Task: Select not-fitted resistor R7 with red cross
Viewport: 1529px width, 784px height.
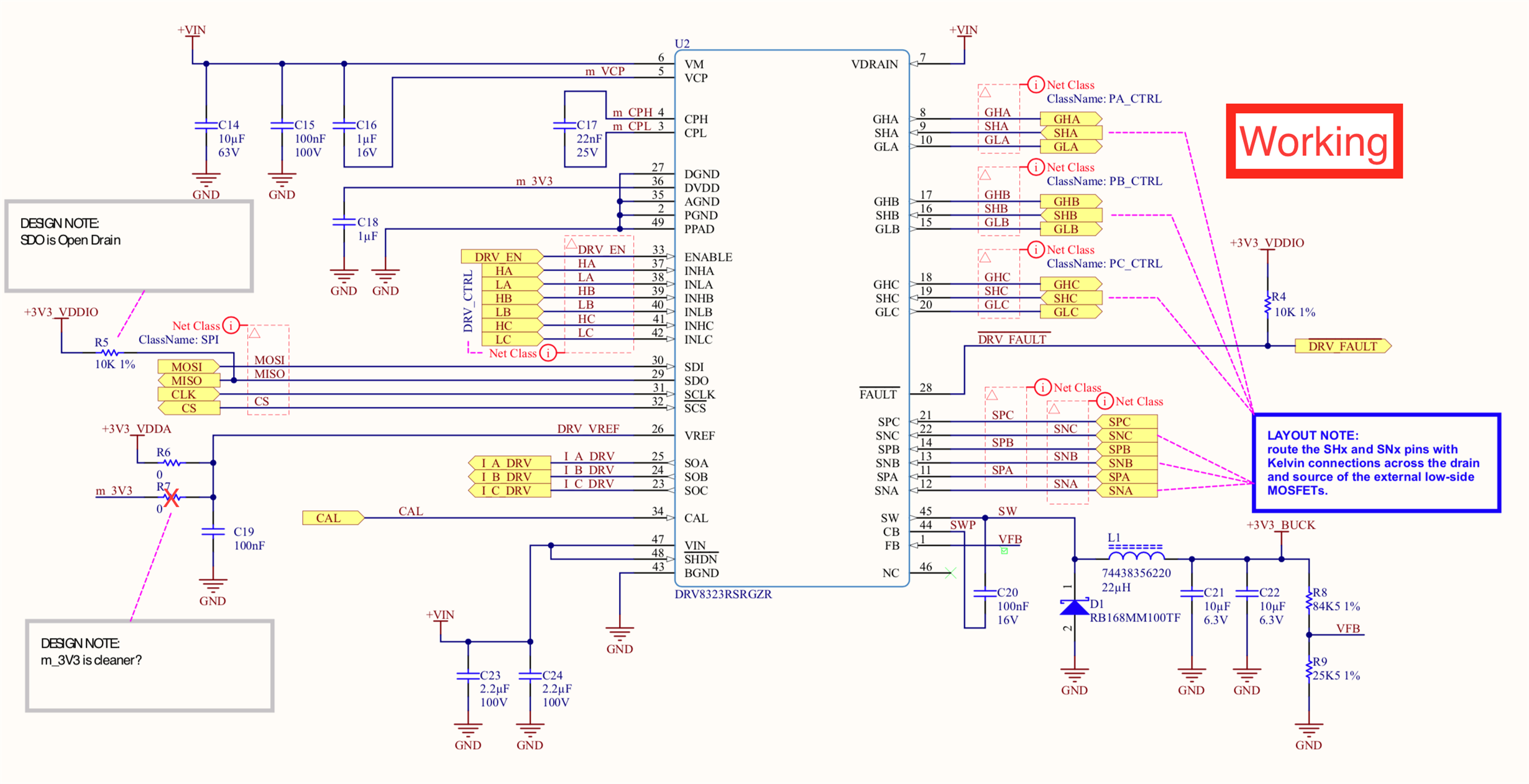Action: (x=172, y=497)
